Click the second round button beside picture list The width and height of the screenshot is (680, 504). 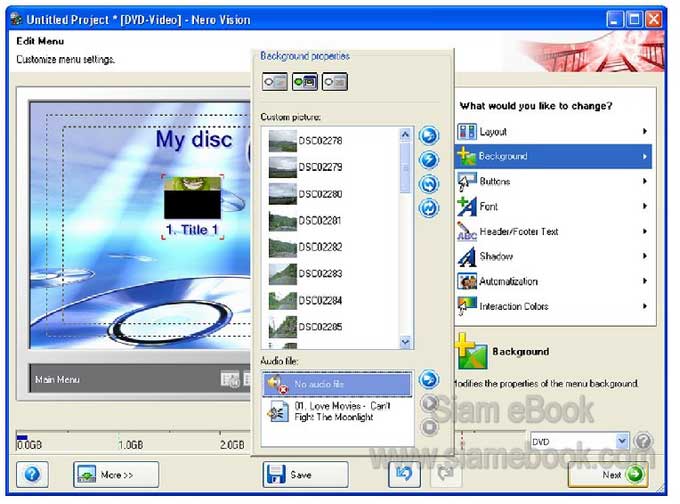coord(429,160)
